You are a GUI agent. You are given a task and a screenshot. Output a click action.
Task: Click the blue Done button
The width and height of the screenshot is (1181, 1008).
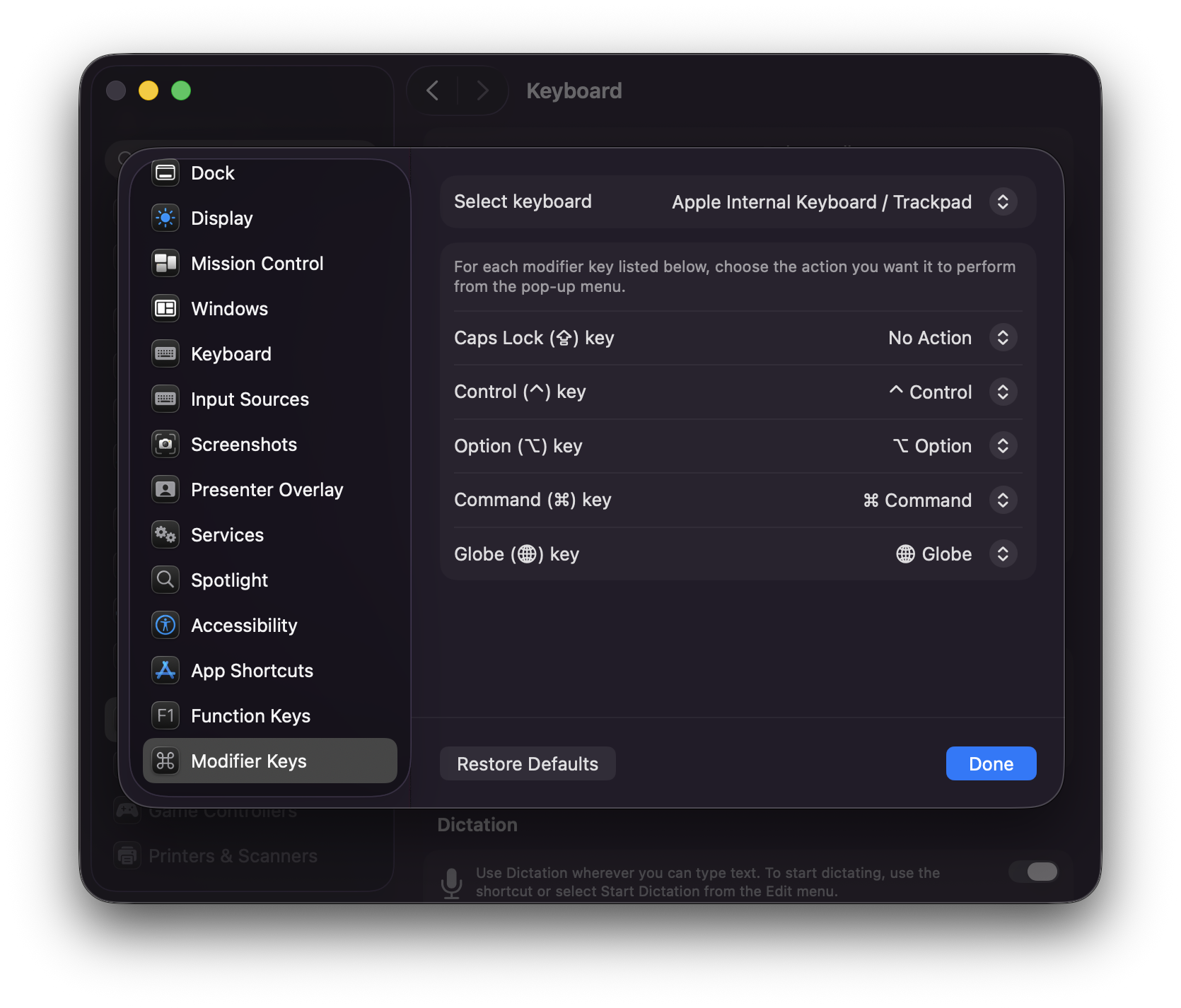991,764
